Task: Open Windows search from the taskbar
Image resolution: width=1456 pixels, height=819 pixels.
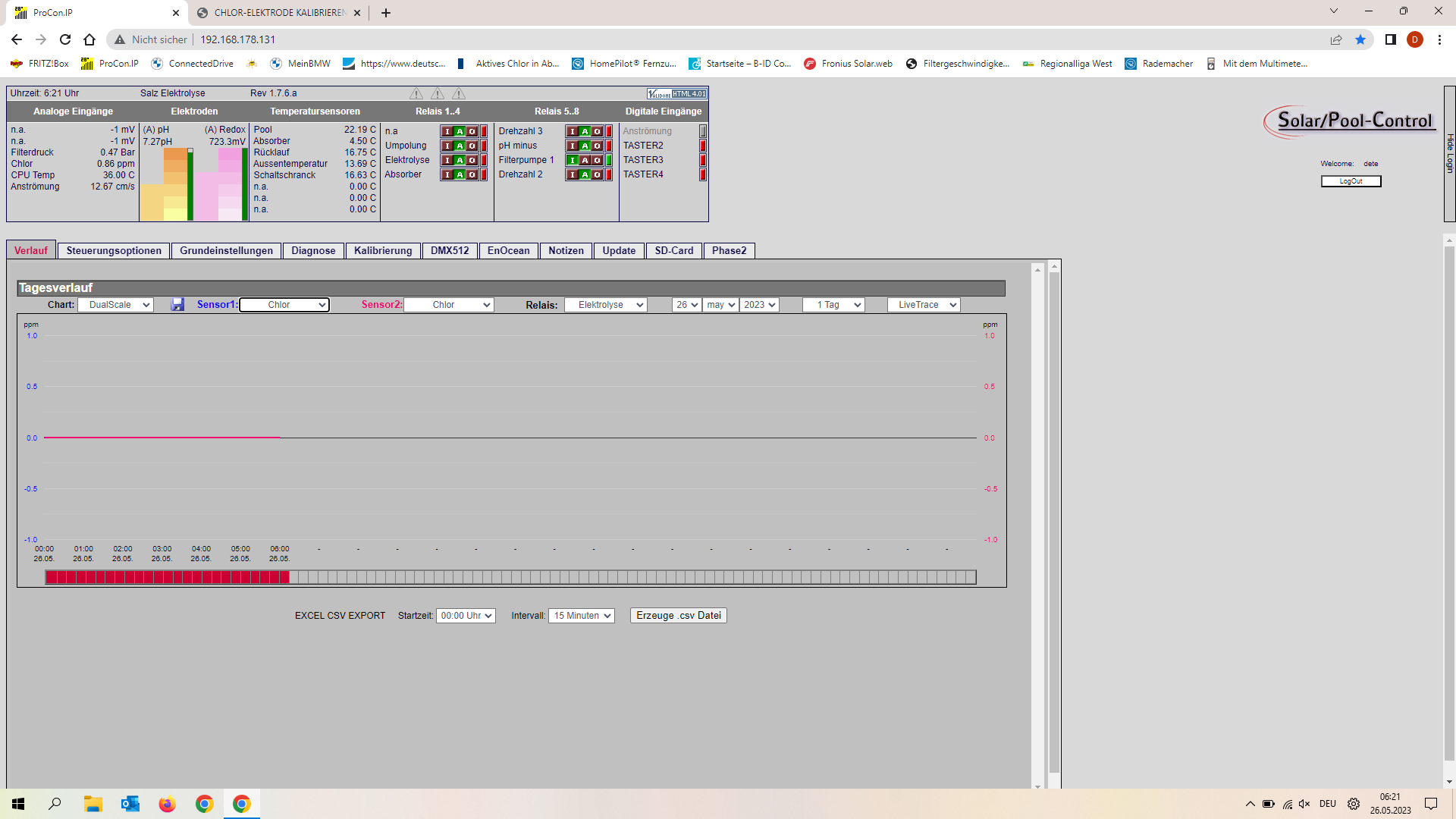Action: pyautogui.click(x=55, y=804)
